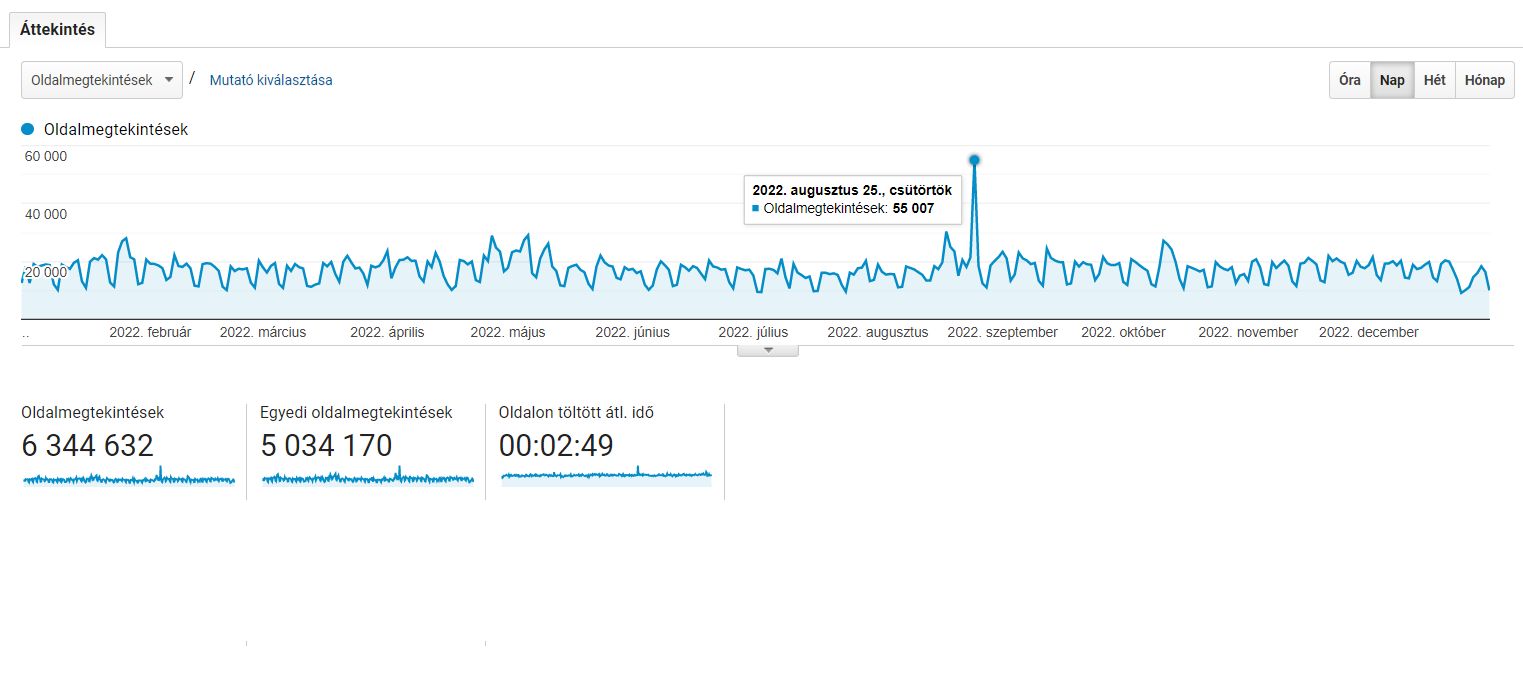Set chart granularity to Hónap

(x=1484, y=80)
